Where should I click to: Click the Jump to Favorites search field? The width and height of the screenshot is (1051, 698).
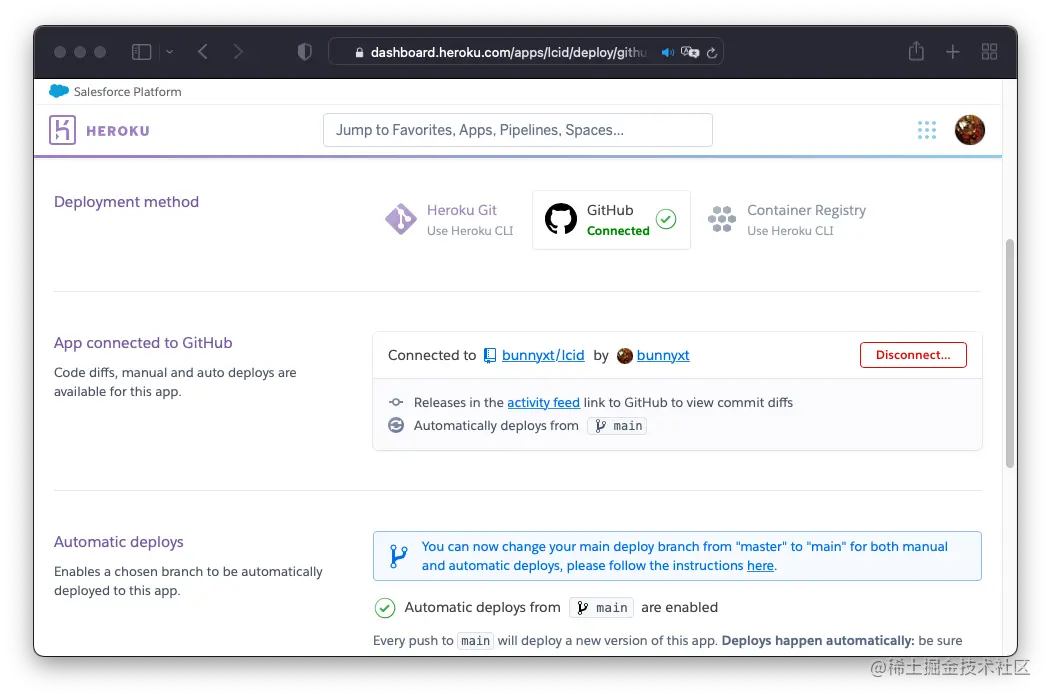[x=518, y=129]
